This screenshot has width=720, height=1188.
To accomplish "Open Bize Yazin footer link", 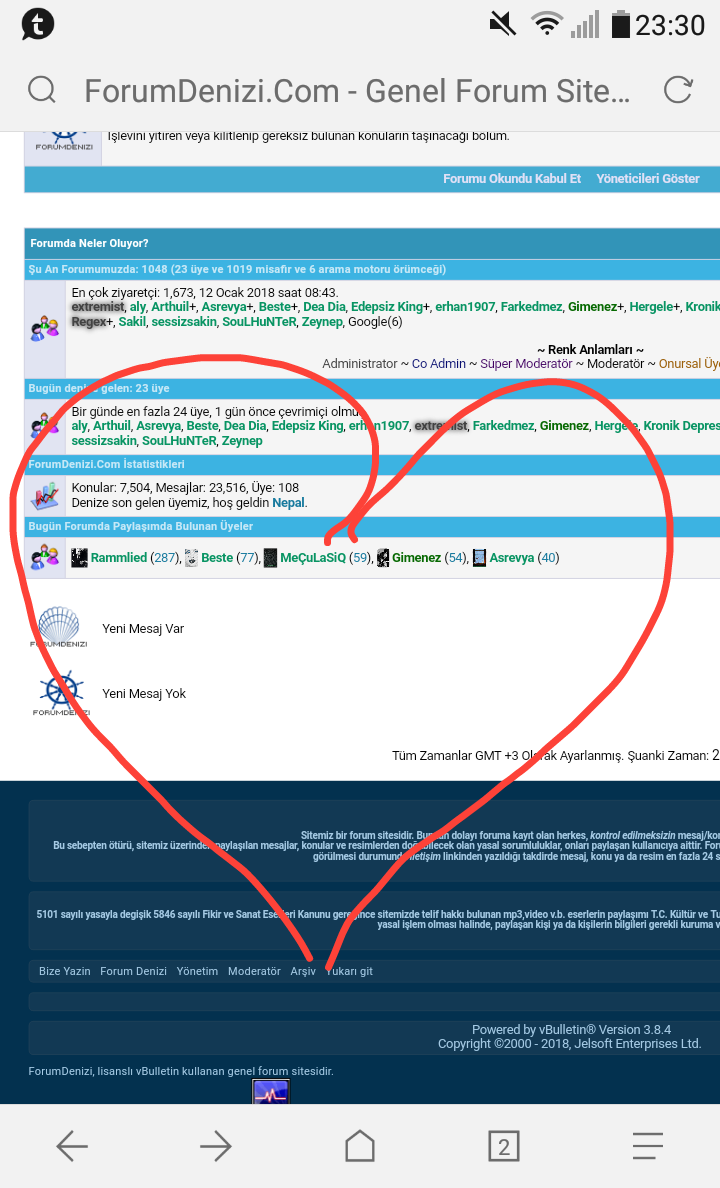I will pos(64,971).
